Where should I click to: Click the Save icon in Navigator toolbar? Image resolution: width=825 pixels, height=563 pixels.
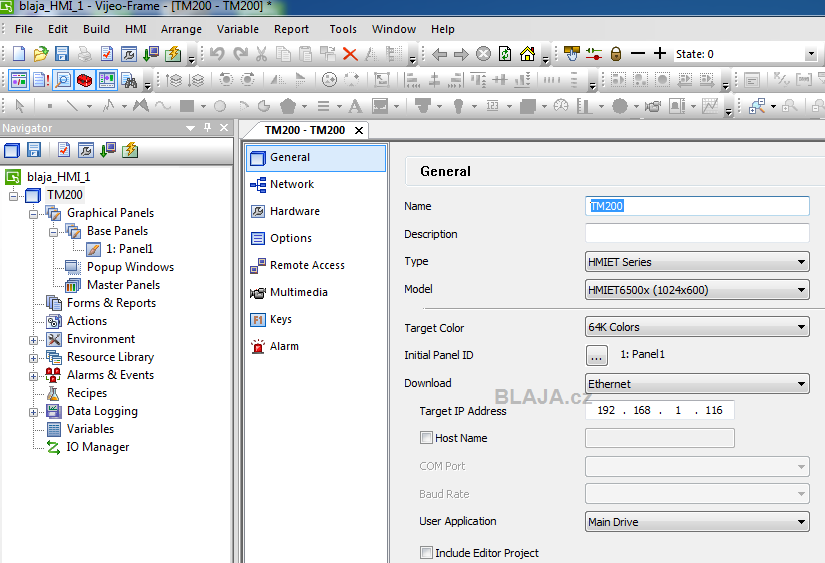coord(34,150)
